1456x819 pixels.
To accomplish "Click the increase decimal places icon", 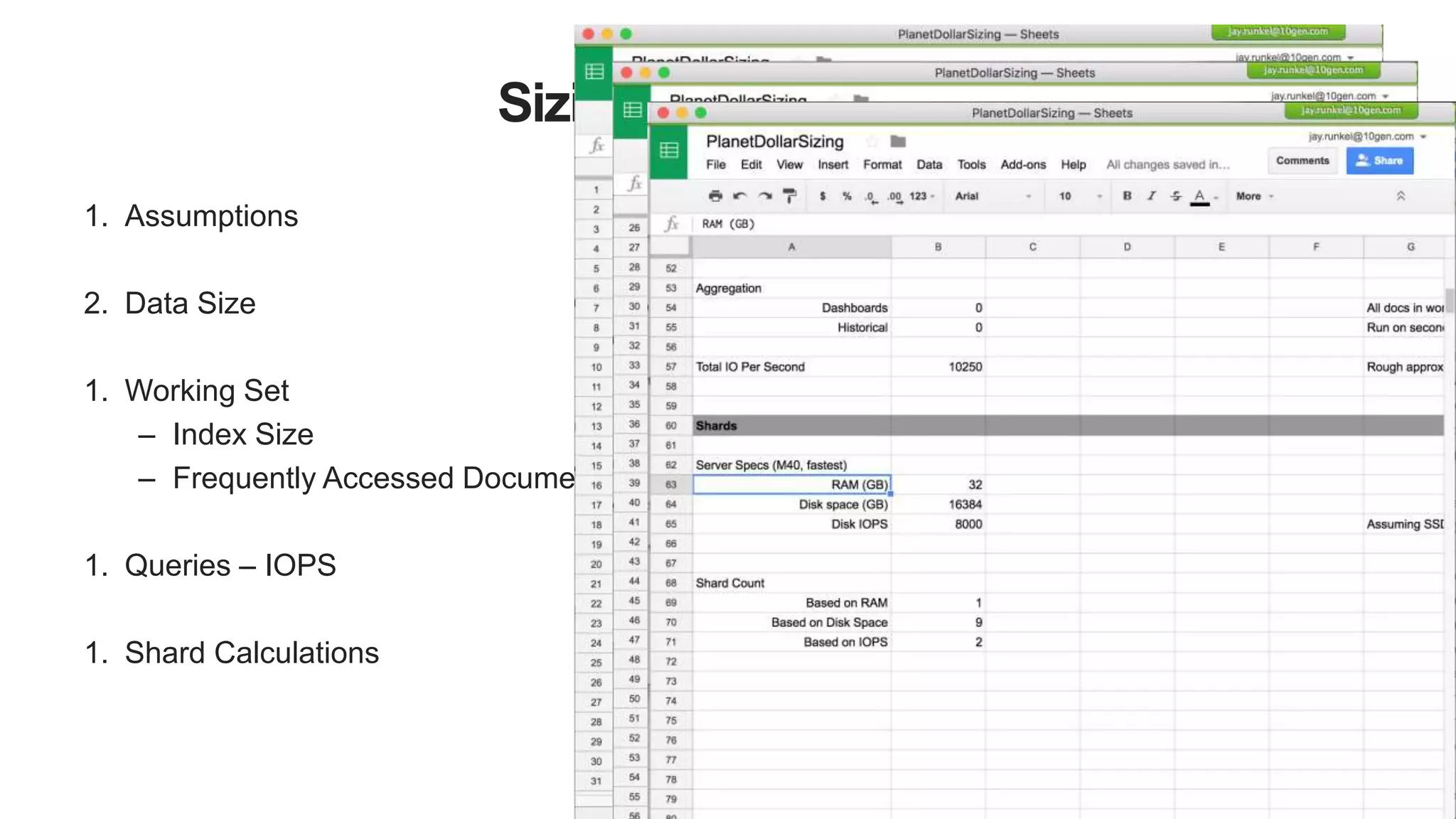I will pyautogui.click(x=894, y=197).
